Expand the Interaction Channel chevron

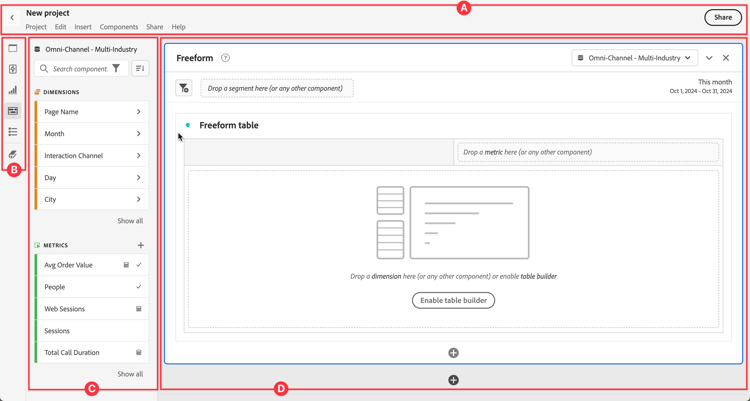click(x=139, y=156)
